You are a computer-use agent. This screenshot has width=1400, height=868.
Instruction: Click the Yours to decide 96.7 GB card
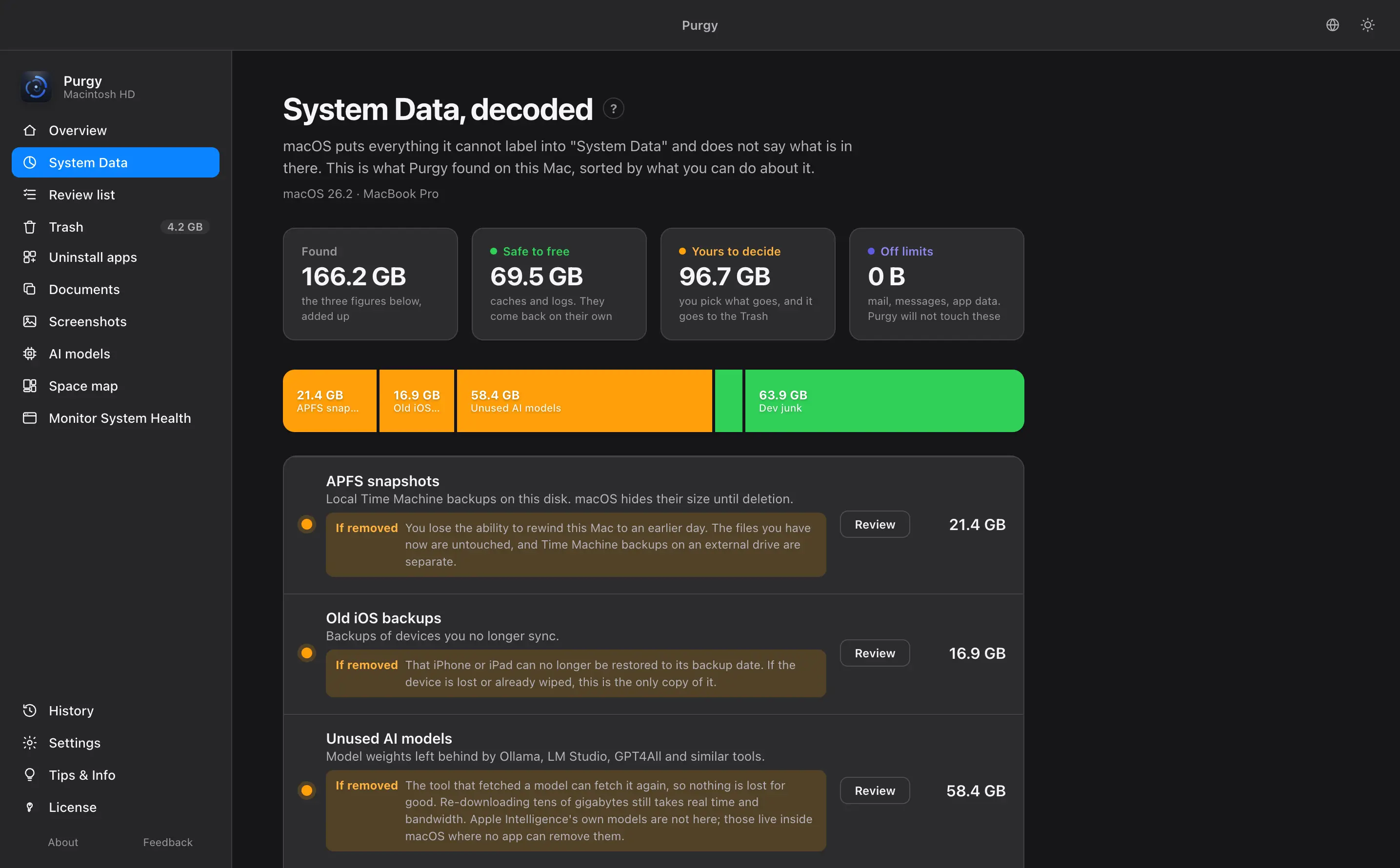[x=748, y=284]
